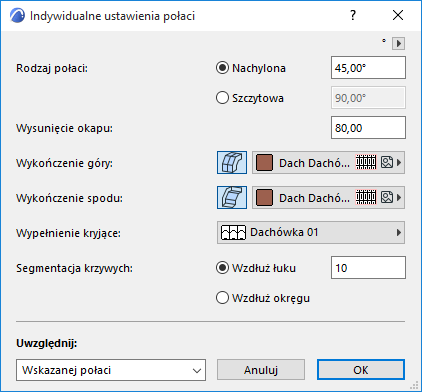Select the Nachylona radio button
Viewport: 422px width, 392px height.
(222, 68)
